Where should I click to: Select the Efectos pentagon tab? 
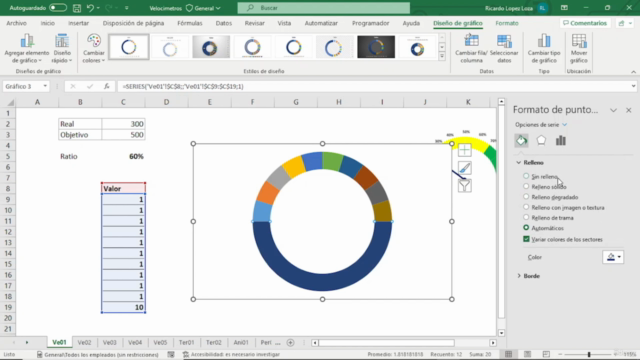pyautogui.click(x=541, y=140)
